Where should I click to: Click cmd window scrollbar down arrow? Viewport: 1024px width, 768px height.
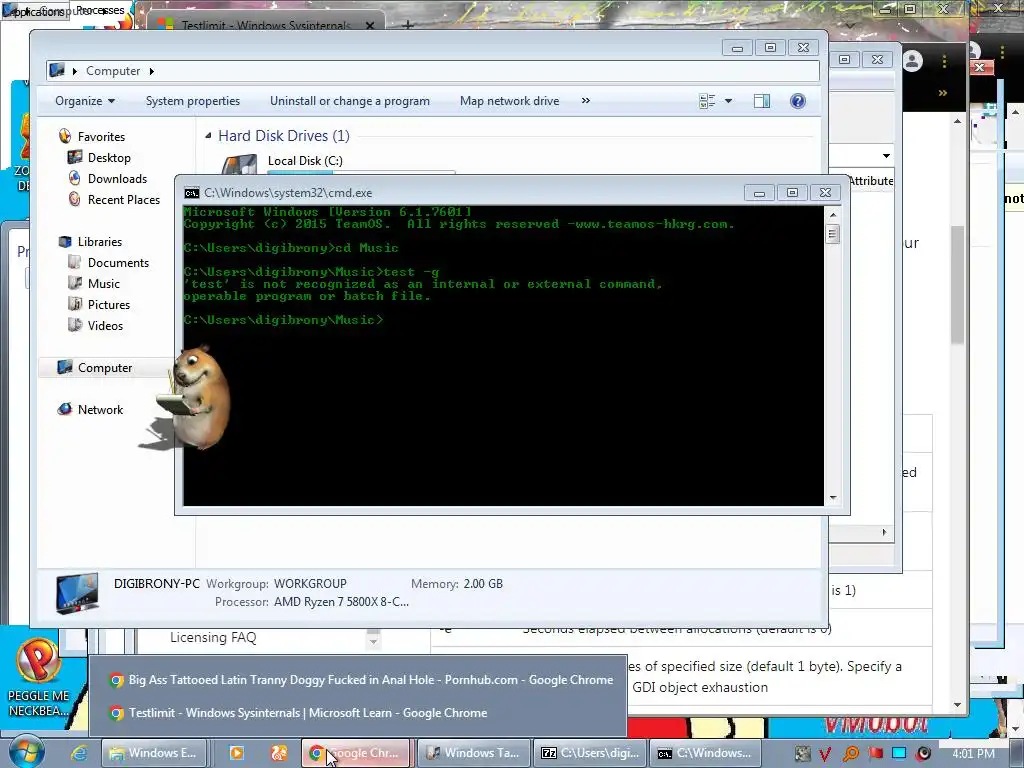click(x=833, y=498)
